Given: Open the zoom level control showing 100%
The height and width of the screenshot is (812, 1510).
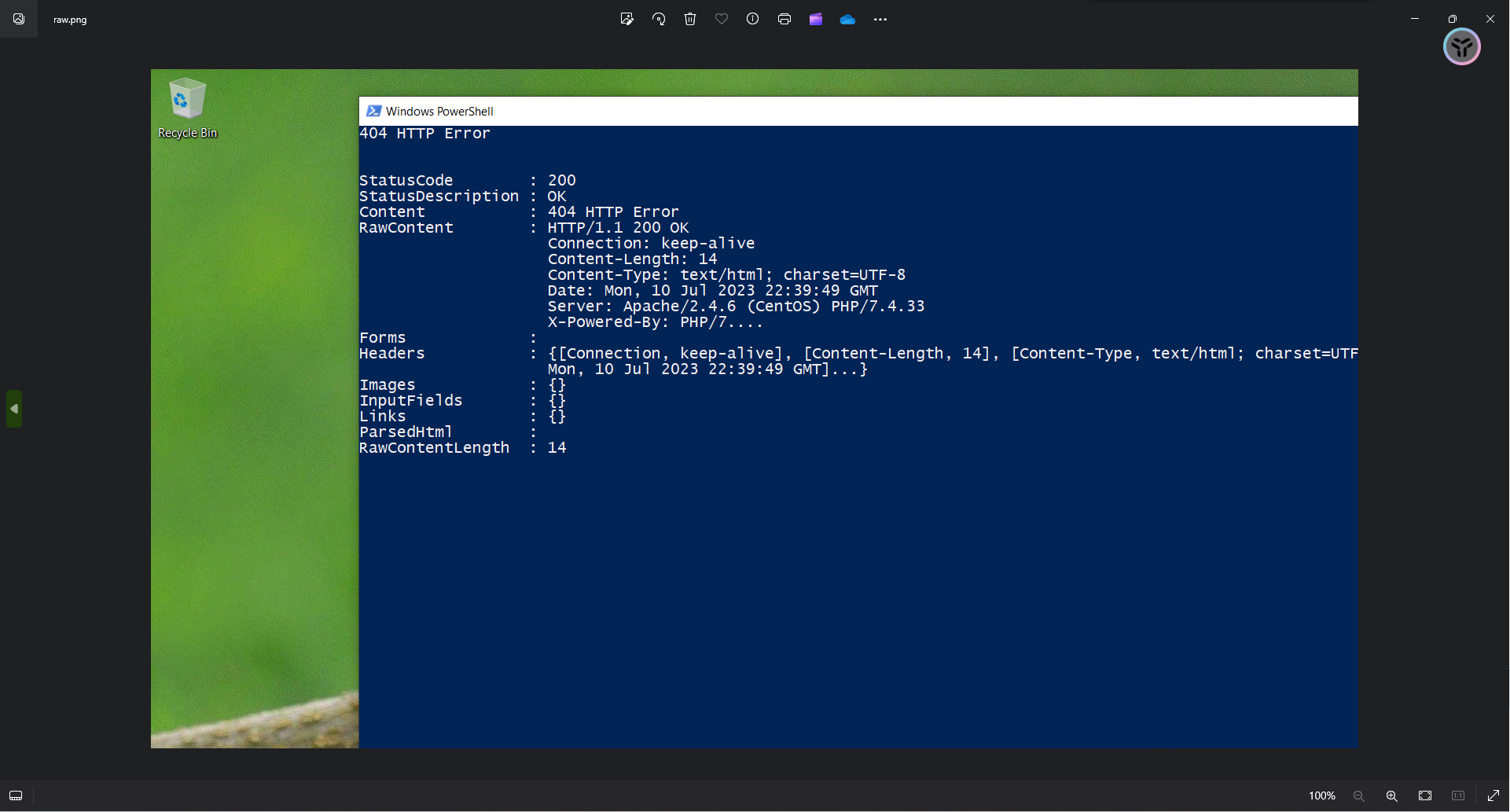Looking at the screenshot, I should 1321,795.
